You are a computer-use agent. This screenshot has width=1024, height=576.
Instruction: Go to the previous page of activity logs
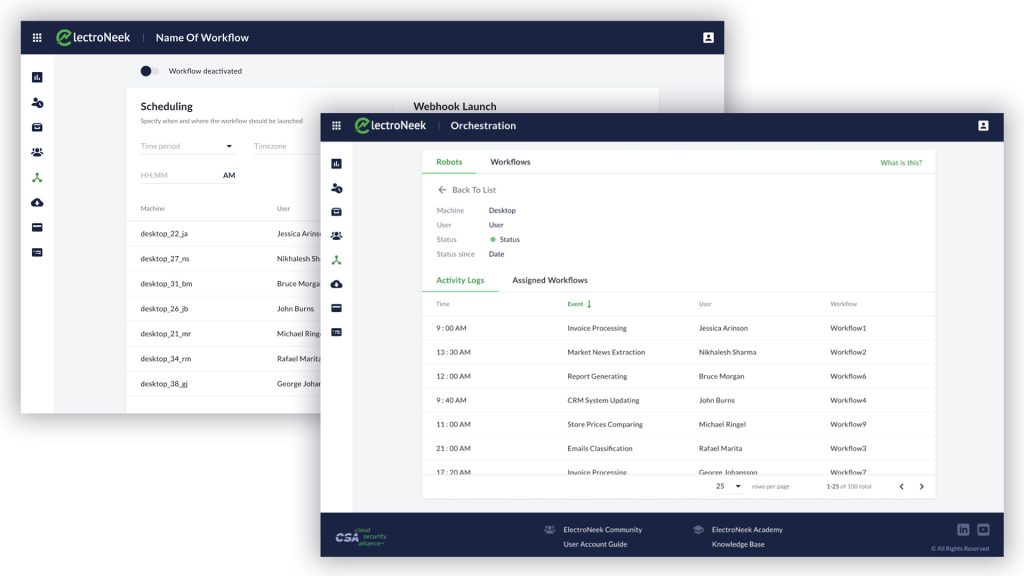pyautogui.click(x=901, y=487)
